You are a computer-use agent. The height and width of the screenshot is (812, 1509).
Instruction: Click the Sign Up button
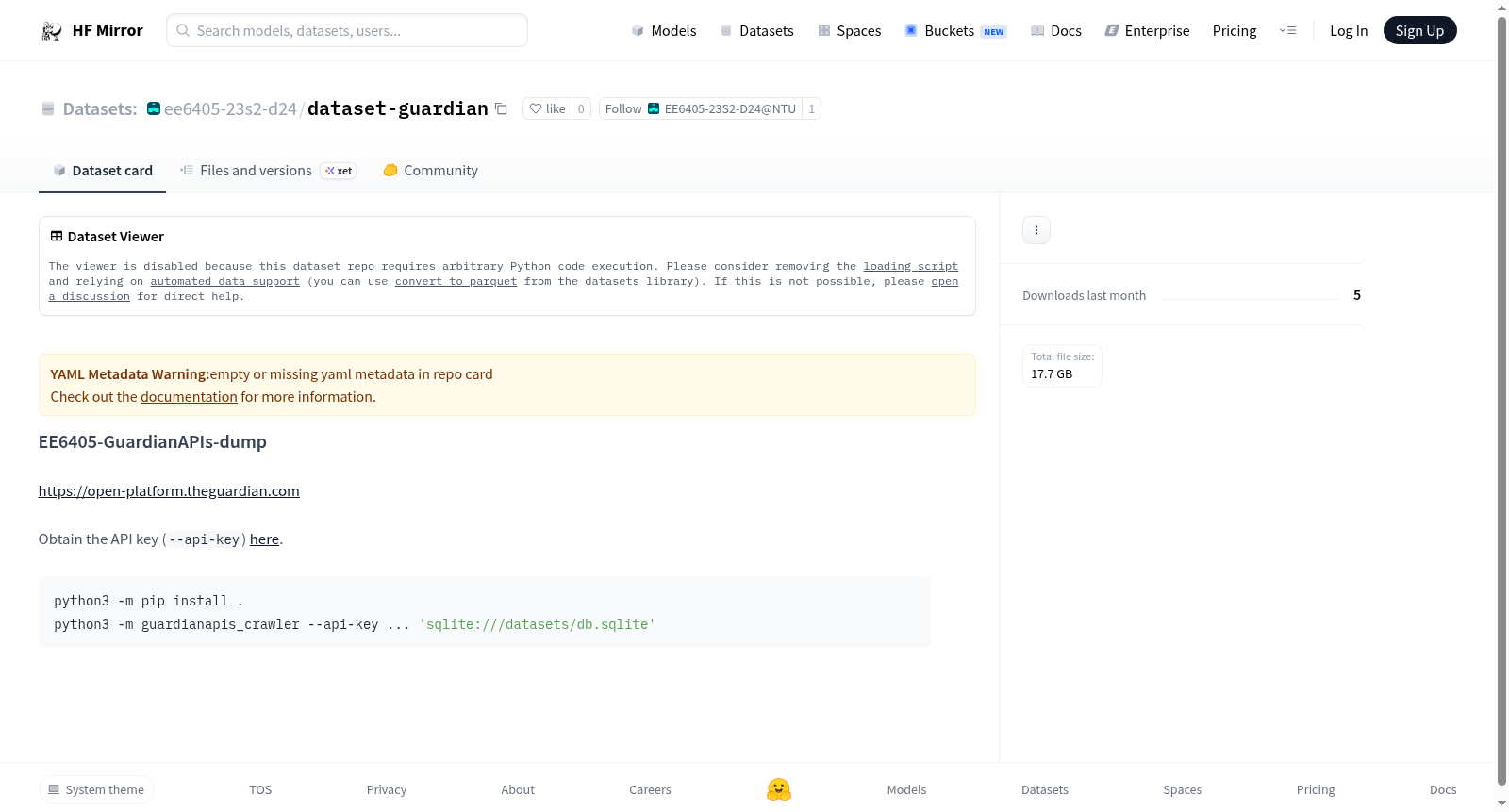click(1419, 30)
